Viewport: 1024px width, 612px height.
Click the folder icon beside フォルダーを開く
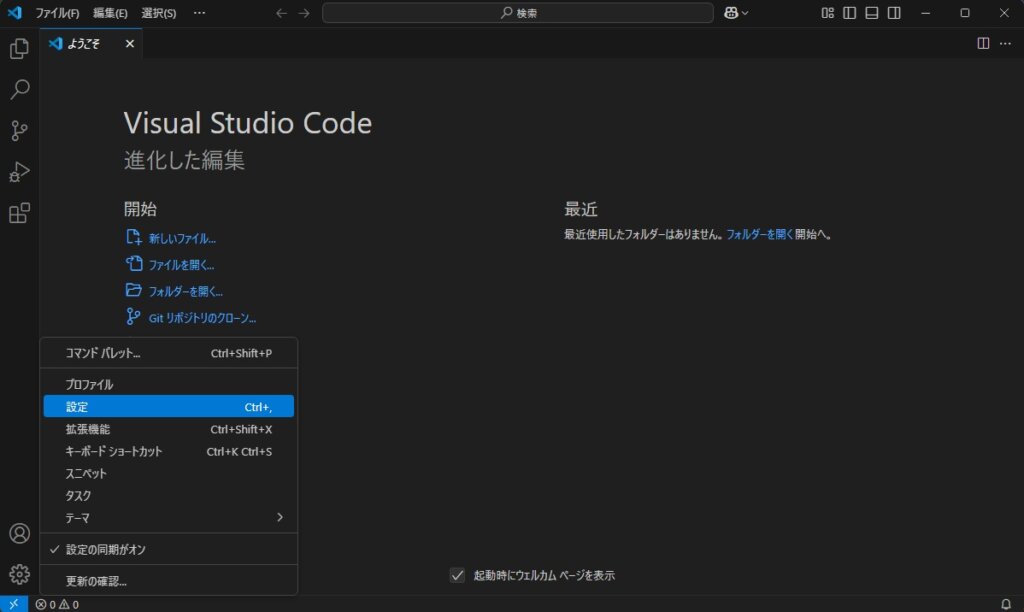[x=133, y=290]
